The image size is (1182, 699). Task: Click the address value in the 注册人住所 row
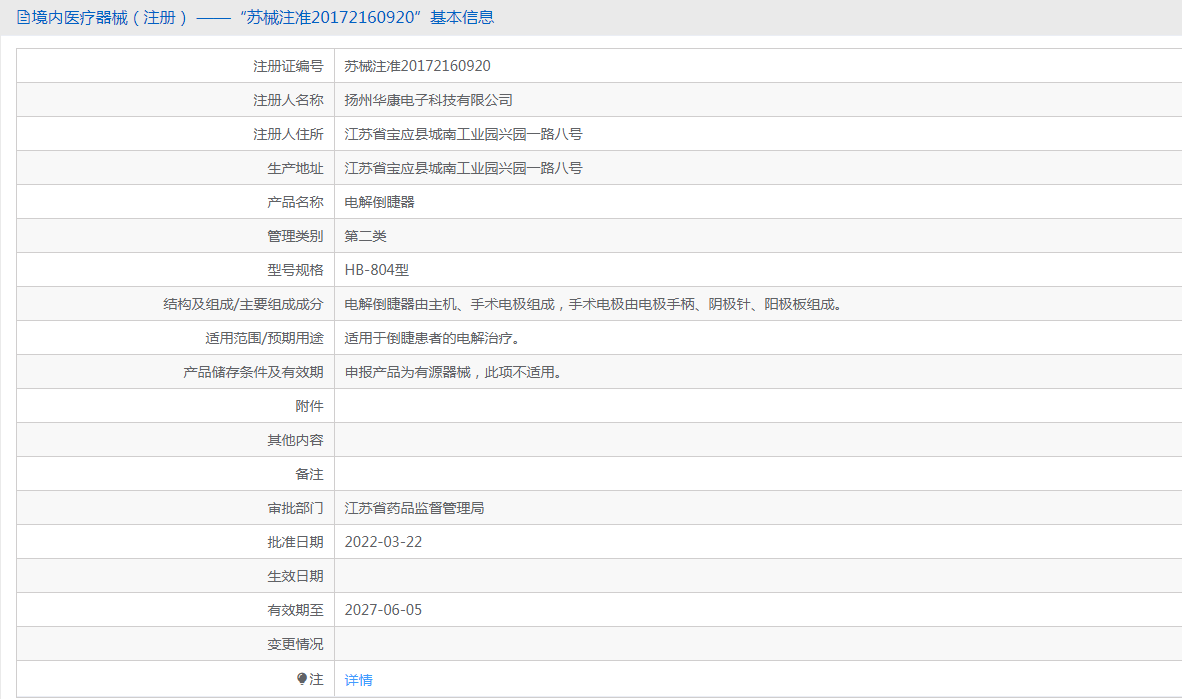coord(463,134)
